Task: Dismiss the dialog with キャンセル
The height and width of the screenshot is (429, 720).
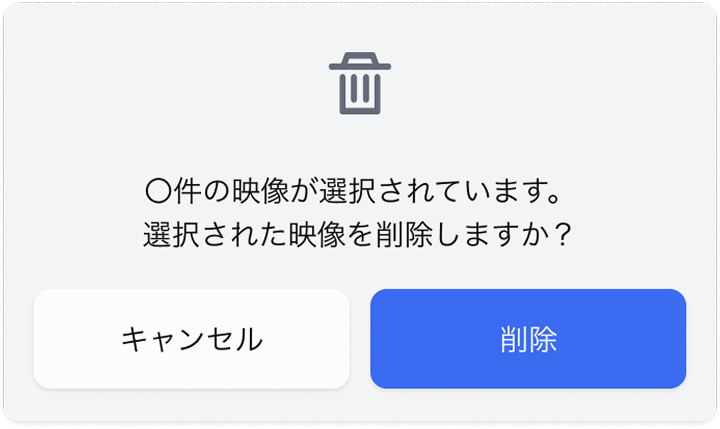Action: pyautogui.click(x=191, y=339)
